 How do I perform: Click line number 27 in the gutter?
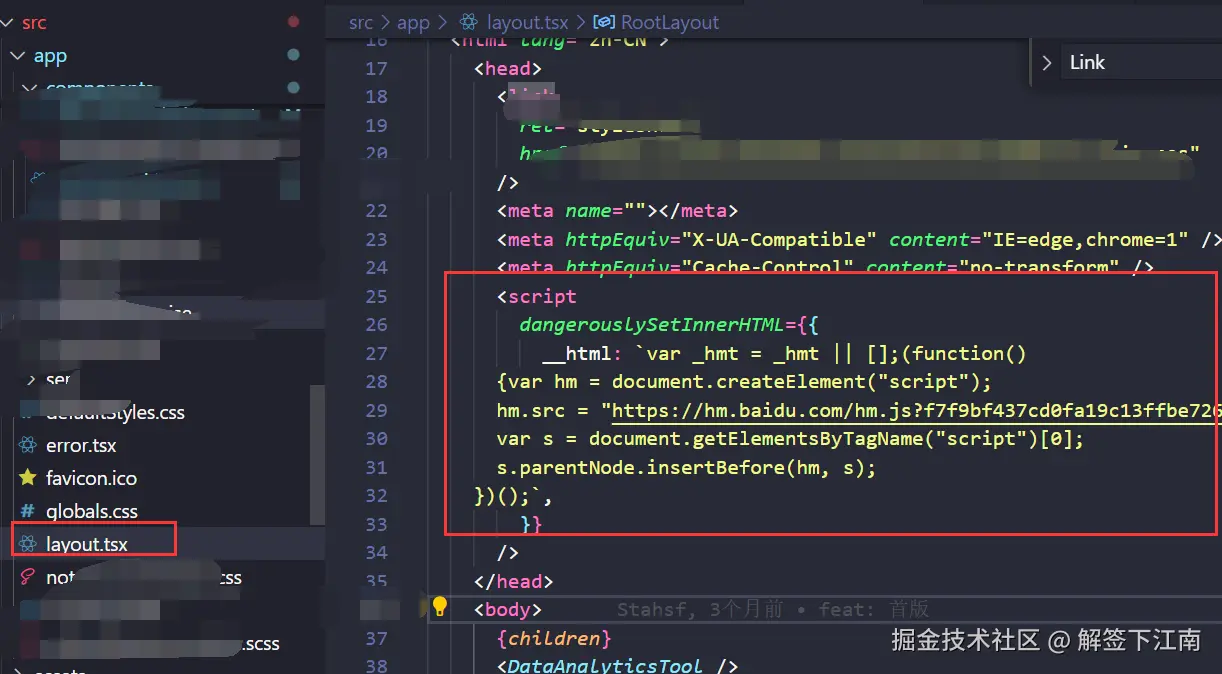click(x=376, y=353)
